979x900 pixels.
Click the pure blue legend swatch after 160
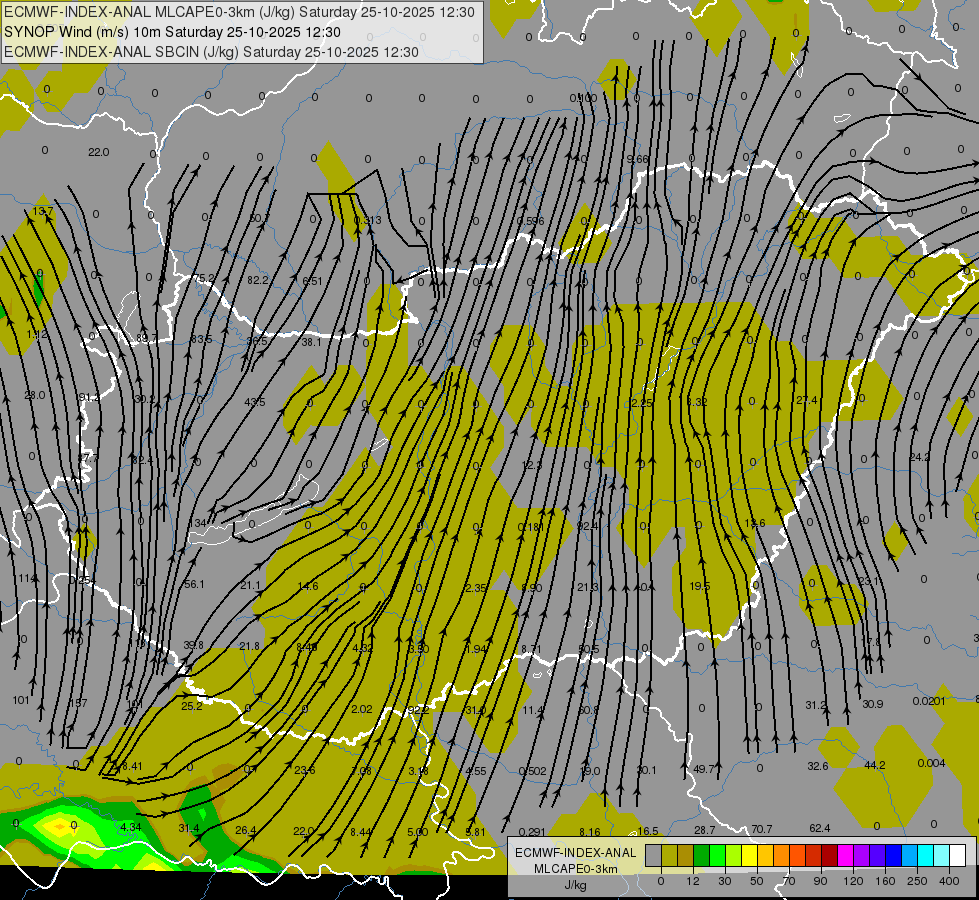point(893,855)
